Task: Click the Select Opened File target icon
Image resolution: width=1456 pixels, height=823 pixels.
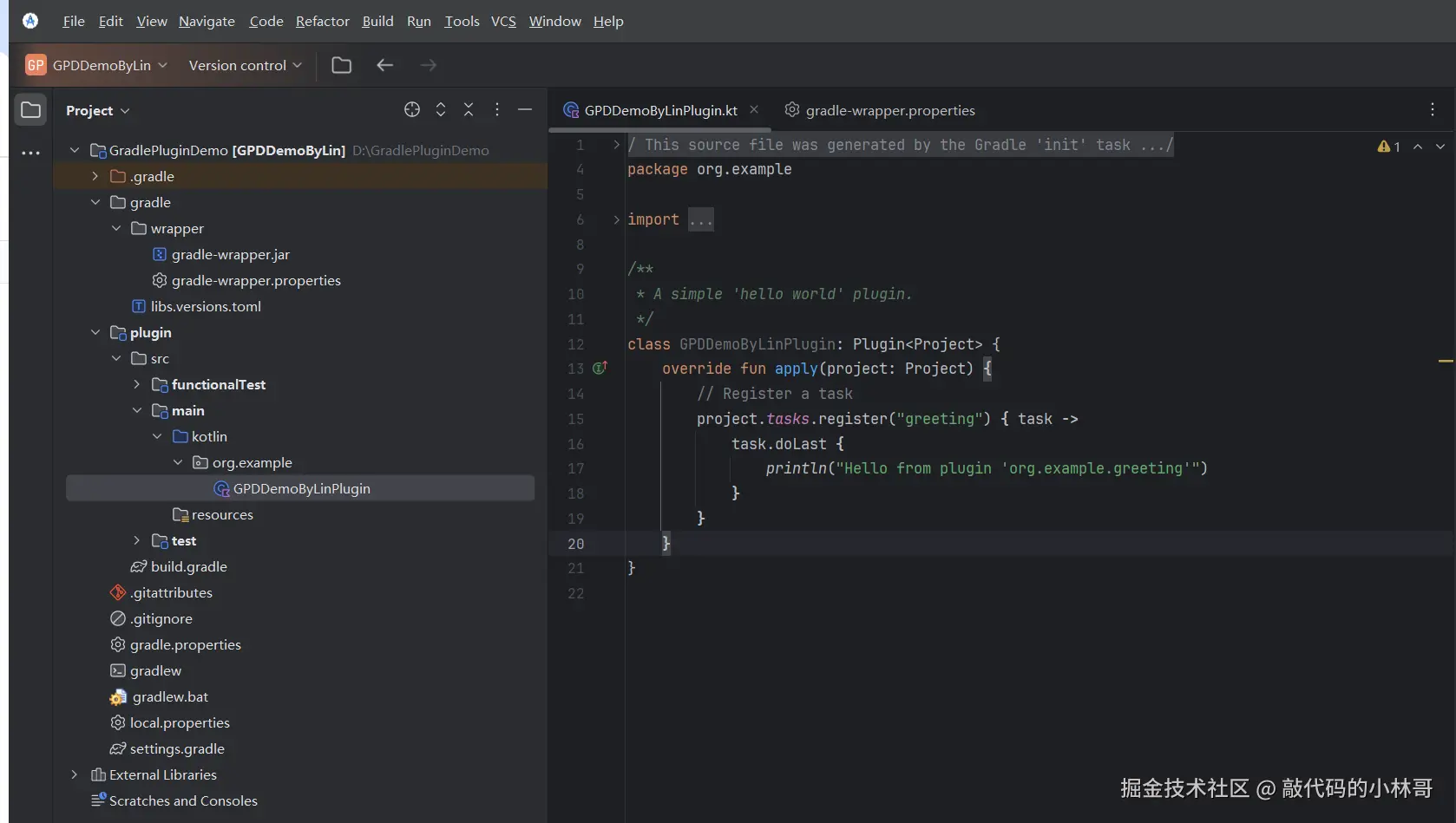Action: tap(412, 109)
